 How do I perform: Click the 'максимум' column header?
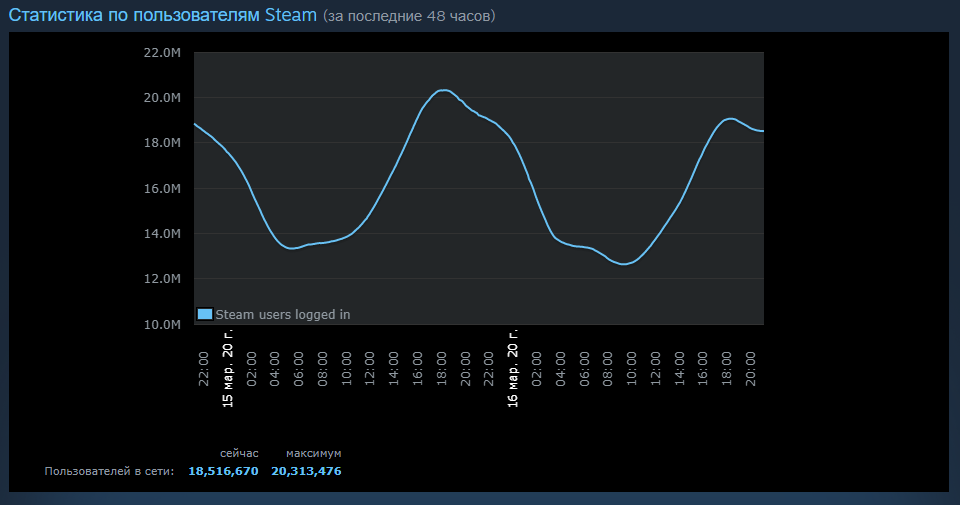click(313, 454)
